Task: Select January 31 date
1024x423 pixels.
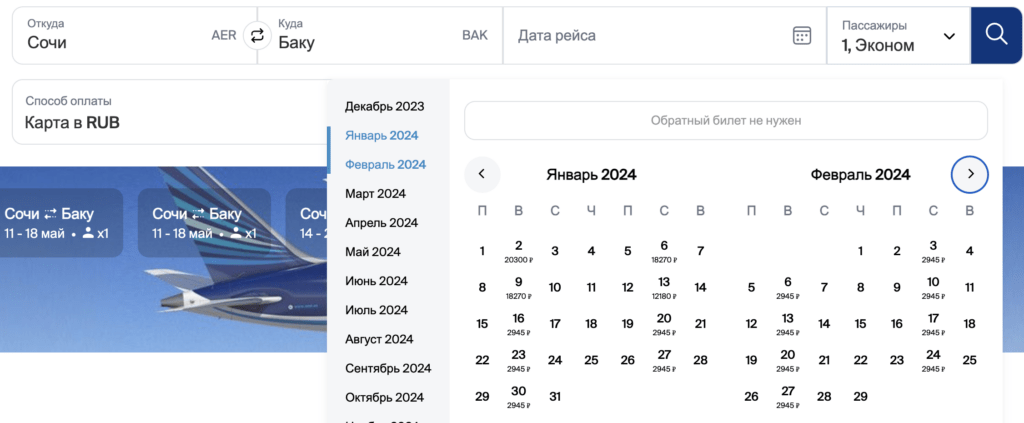Action: pyautogui.click(x=554, y=396)
